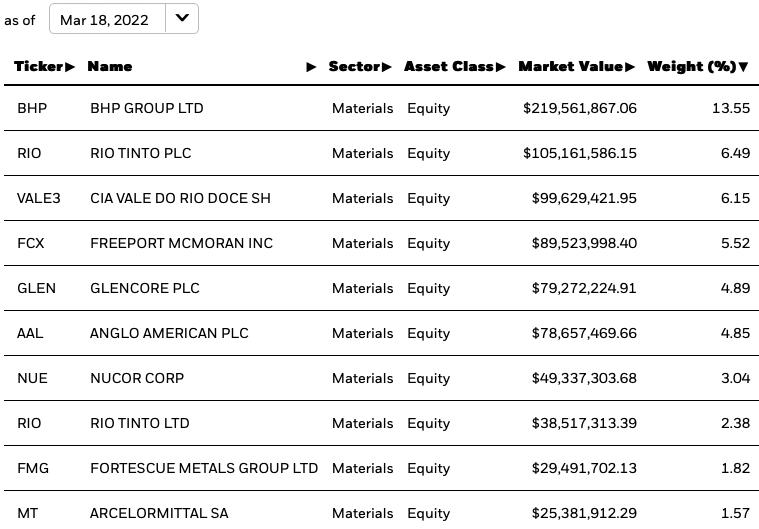Click the chevron arrow beside the date
The height and width of the screenshot is (529, 759).
click(182, 18)
